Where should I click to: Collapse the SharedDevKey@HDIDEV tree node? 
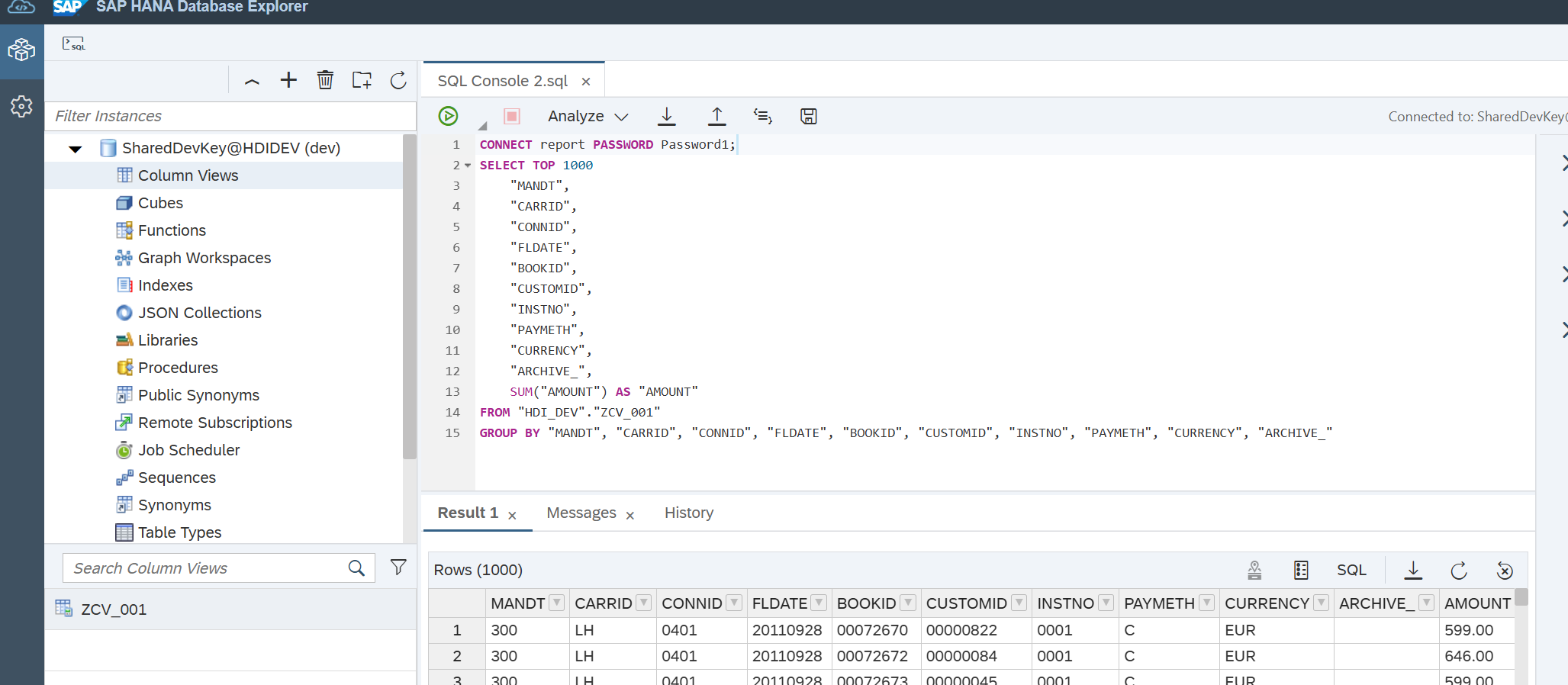[76, 149]
